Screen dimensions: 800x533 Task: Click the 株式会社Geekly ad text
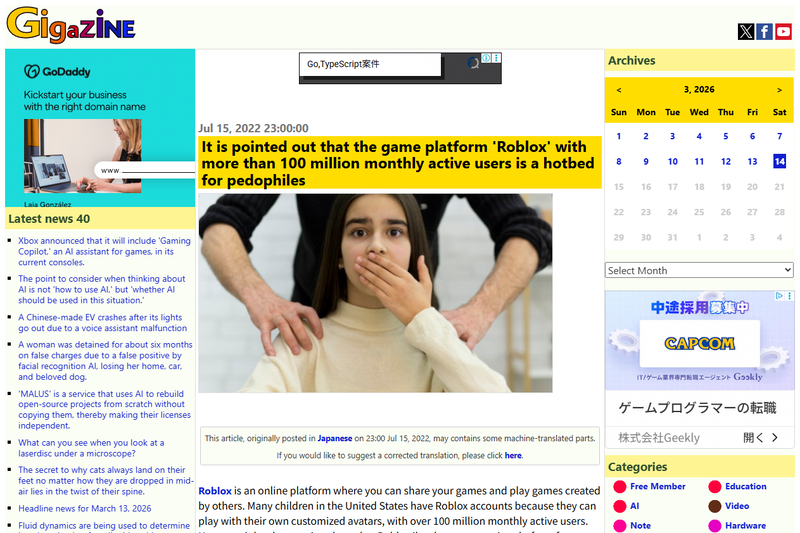click(x=659, y=438)
